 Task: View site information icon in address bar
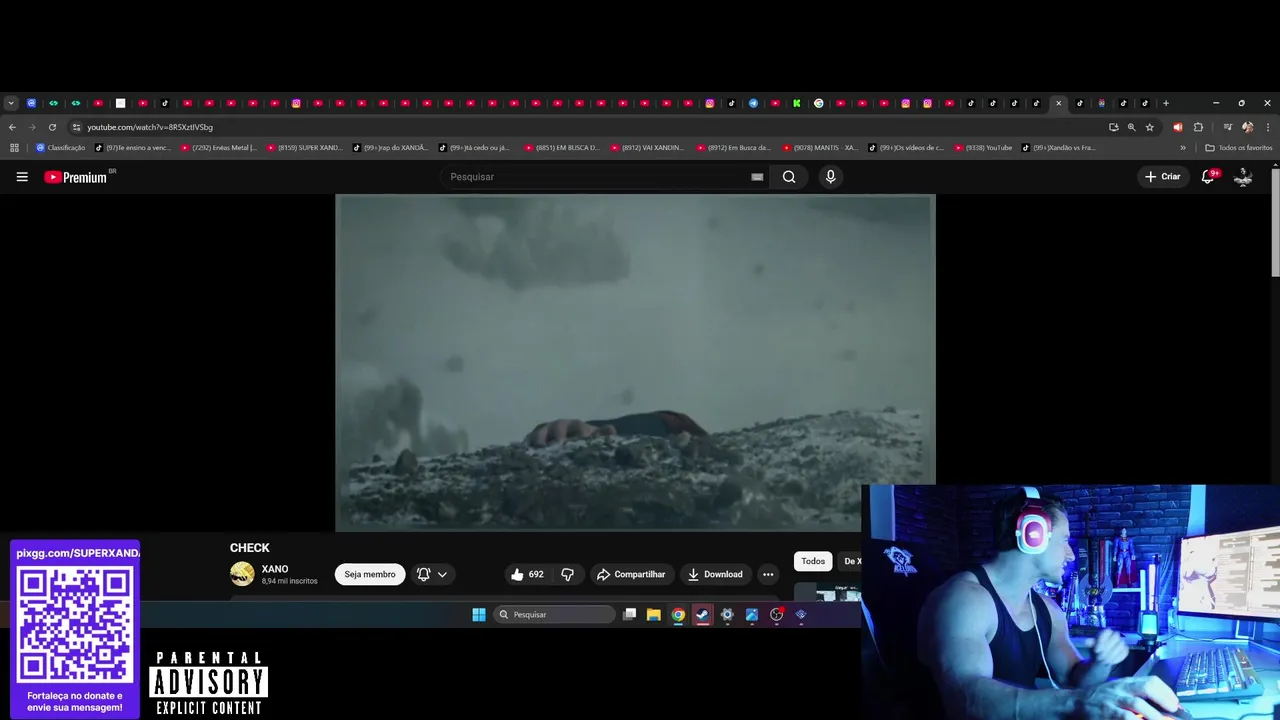point(76,127)
